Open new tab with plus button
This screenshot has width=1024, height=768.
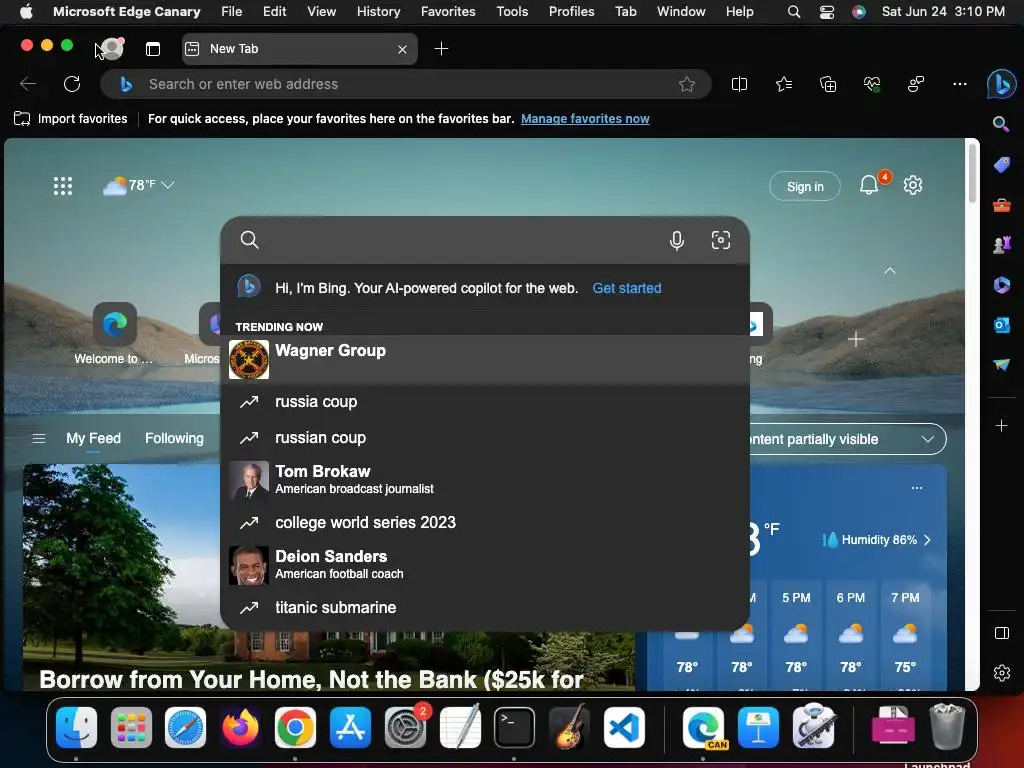pos(441,49)
